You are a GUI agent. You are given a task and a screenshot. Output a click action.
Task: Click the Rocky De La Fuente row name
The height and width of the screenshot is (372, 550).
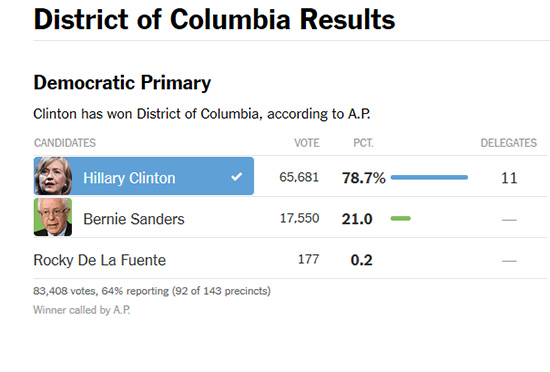100,260
